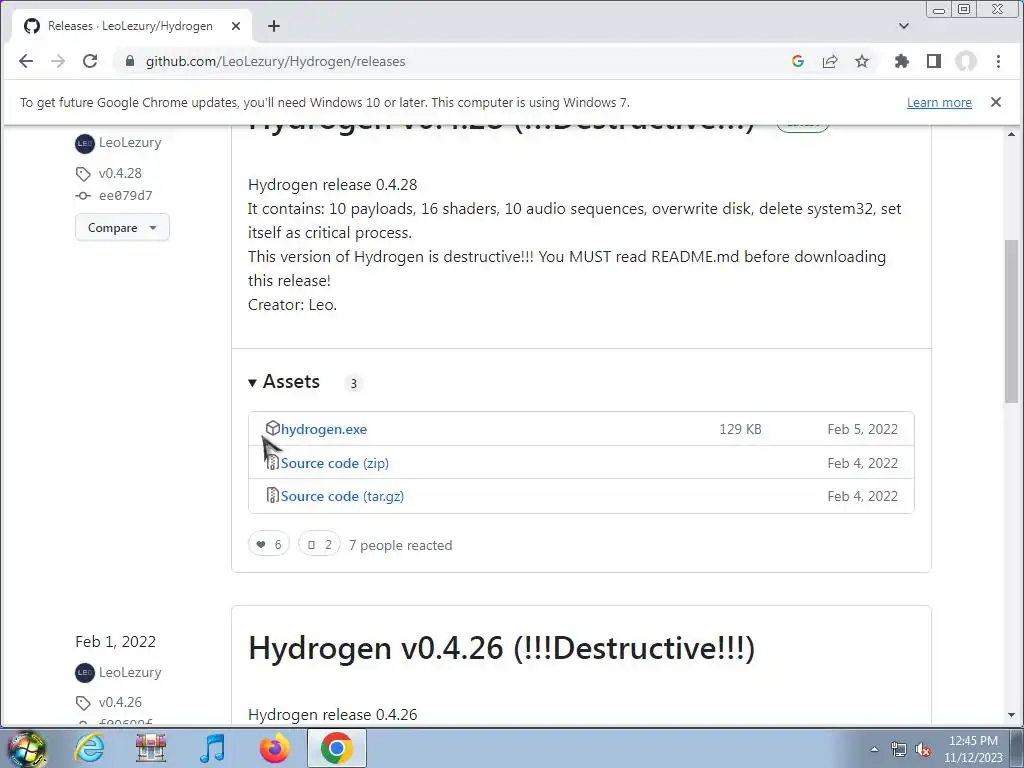Click the network tray icon
The image size is (1024, 768).
click(899, 750)
